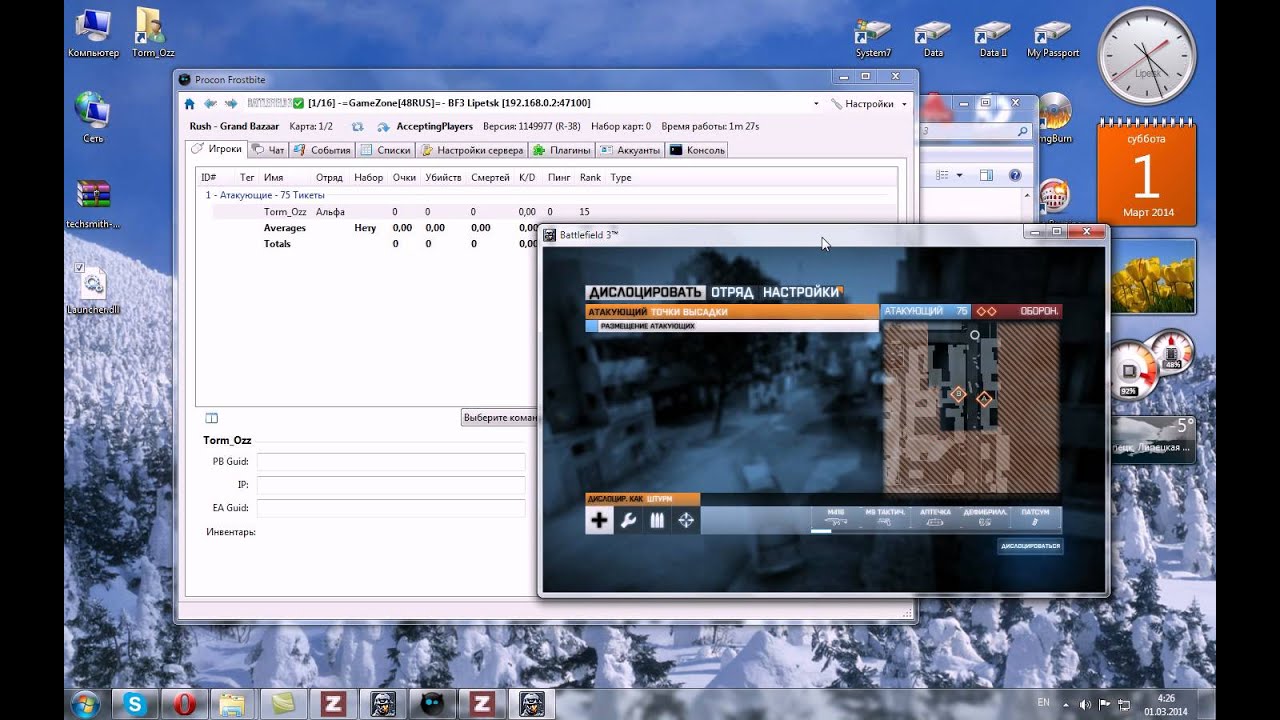1280x720 pixels.
Task: Click objective A marker on the map
Action: 984,399
